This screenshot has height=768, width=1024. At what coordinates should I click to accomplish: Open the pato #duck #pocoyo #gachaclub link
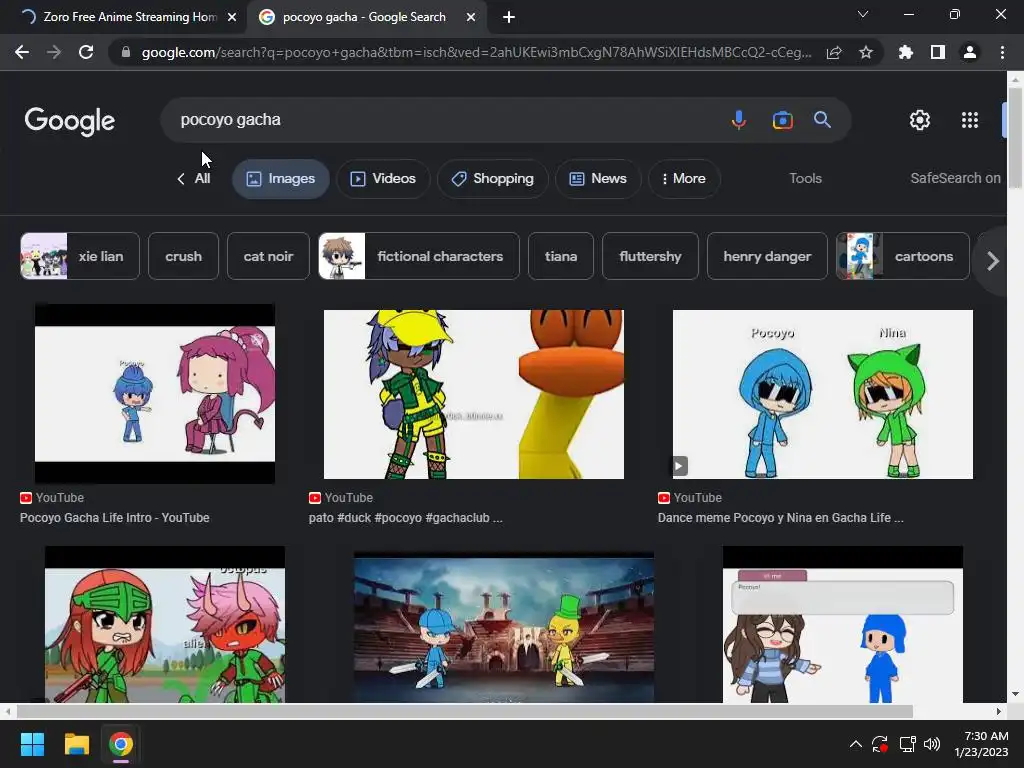point(406,518)
